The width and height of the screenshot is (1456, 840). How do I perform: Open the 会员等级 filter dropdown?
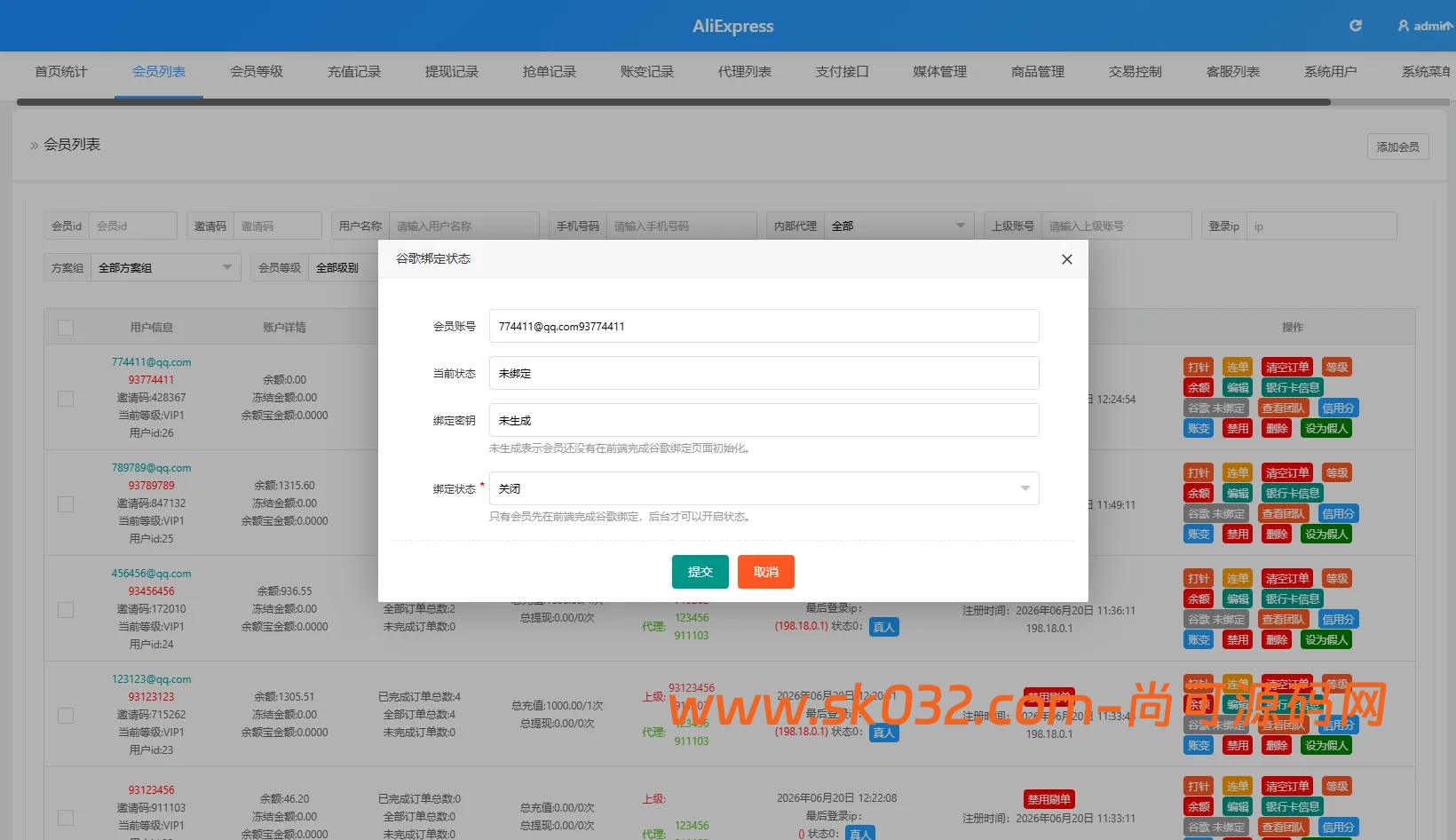coord(344,267)
